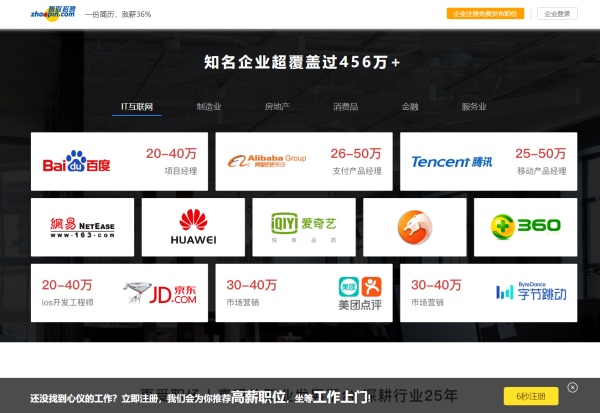Switch to the 金融 tab

(x=410, y=107)
